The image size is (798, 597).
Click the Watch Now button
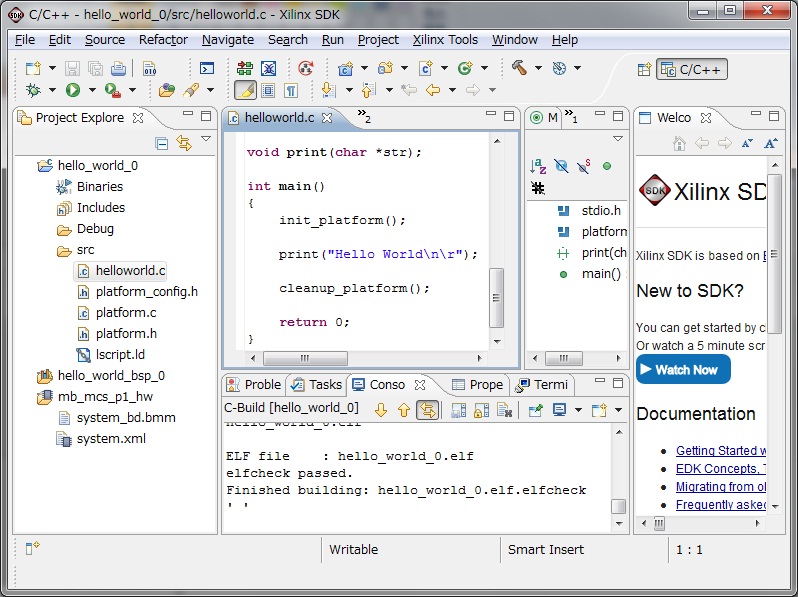pos(683,369)
